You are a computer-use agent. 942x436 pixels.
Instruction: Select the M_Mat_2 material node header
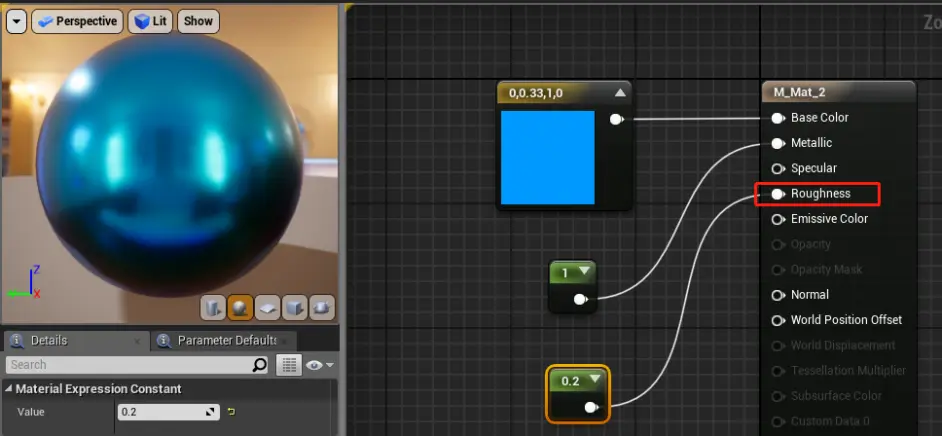[x=839, y=92]
